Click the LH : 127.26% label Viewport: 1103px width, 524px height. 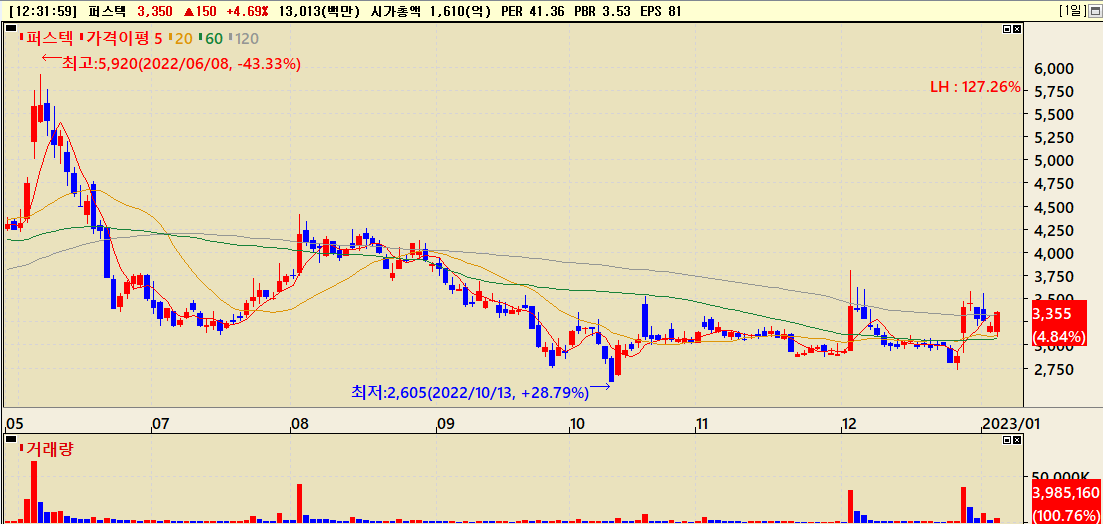click(975, 87)
